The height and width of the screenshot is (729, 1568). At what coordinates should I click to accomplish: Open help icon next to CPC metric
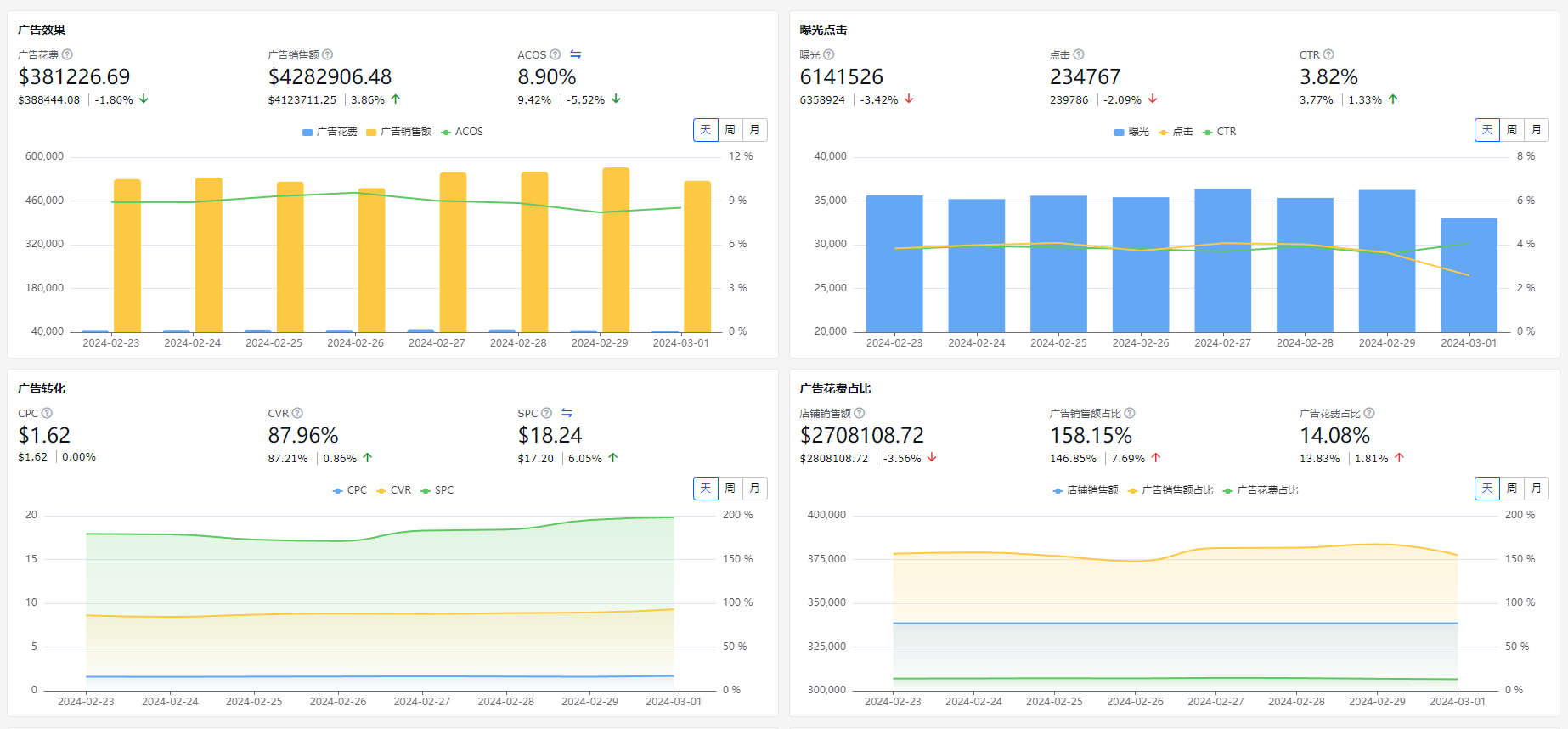(47, 413)
